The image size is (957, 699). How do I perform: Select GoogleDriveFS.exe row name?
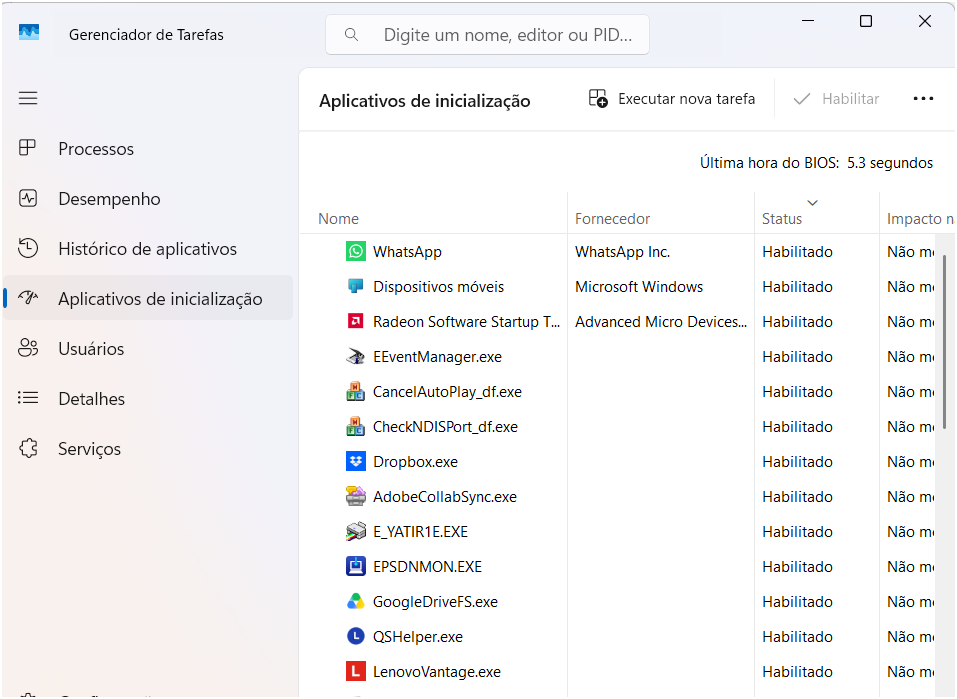[435, 601]
